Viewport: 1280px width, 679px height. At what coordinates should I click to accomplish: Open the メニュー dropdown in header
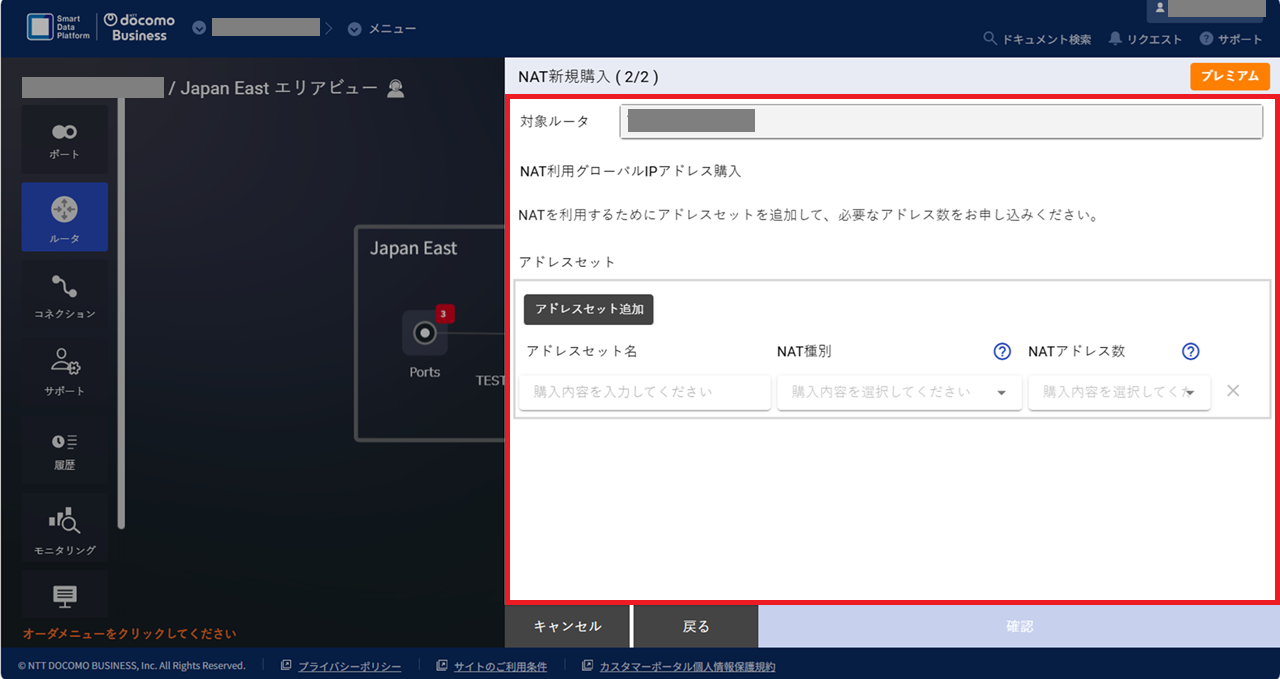[382, 29]
